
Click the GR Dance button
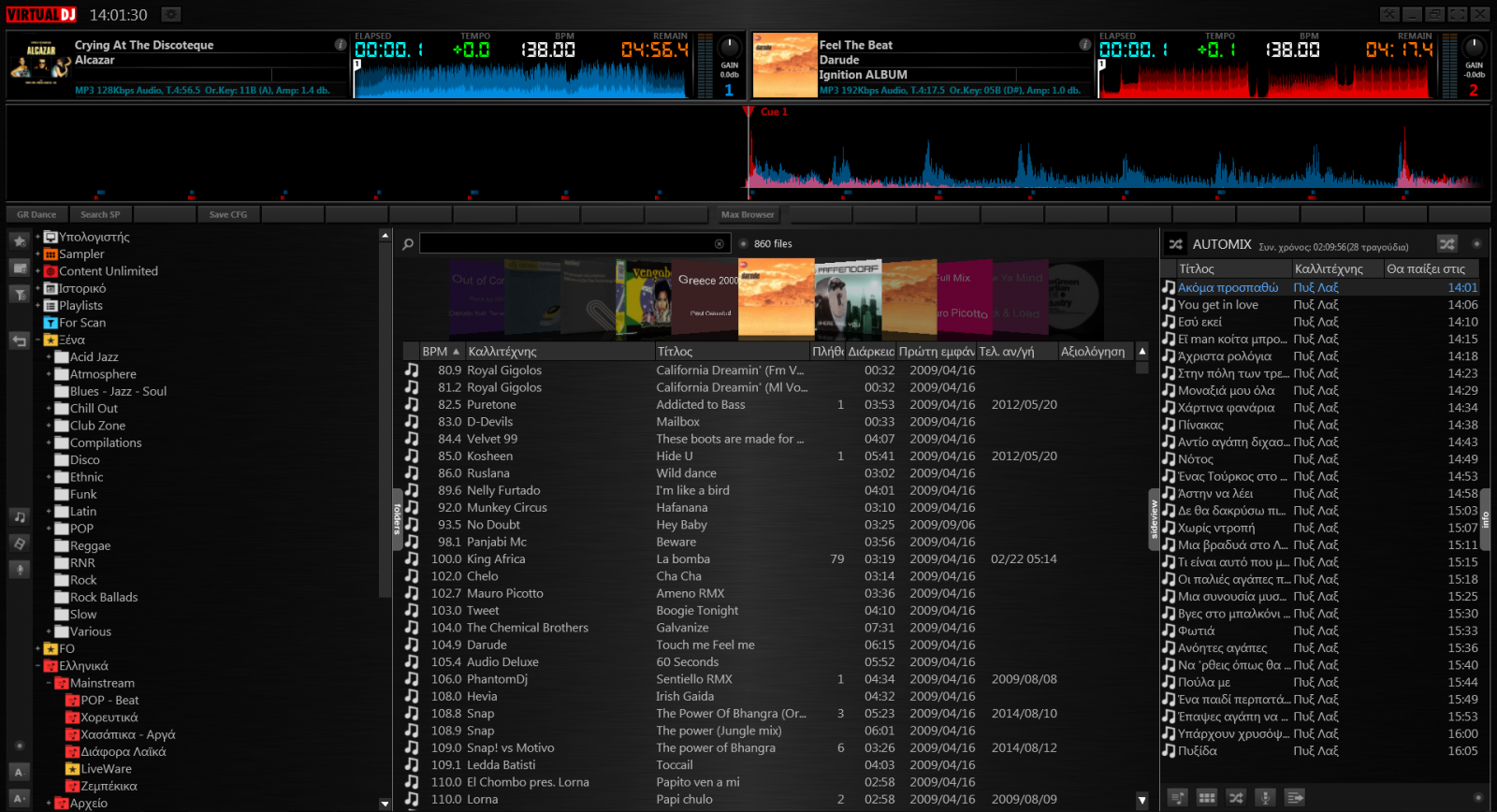36,215
